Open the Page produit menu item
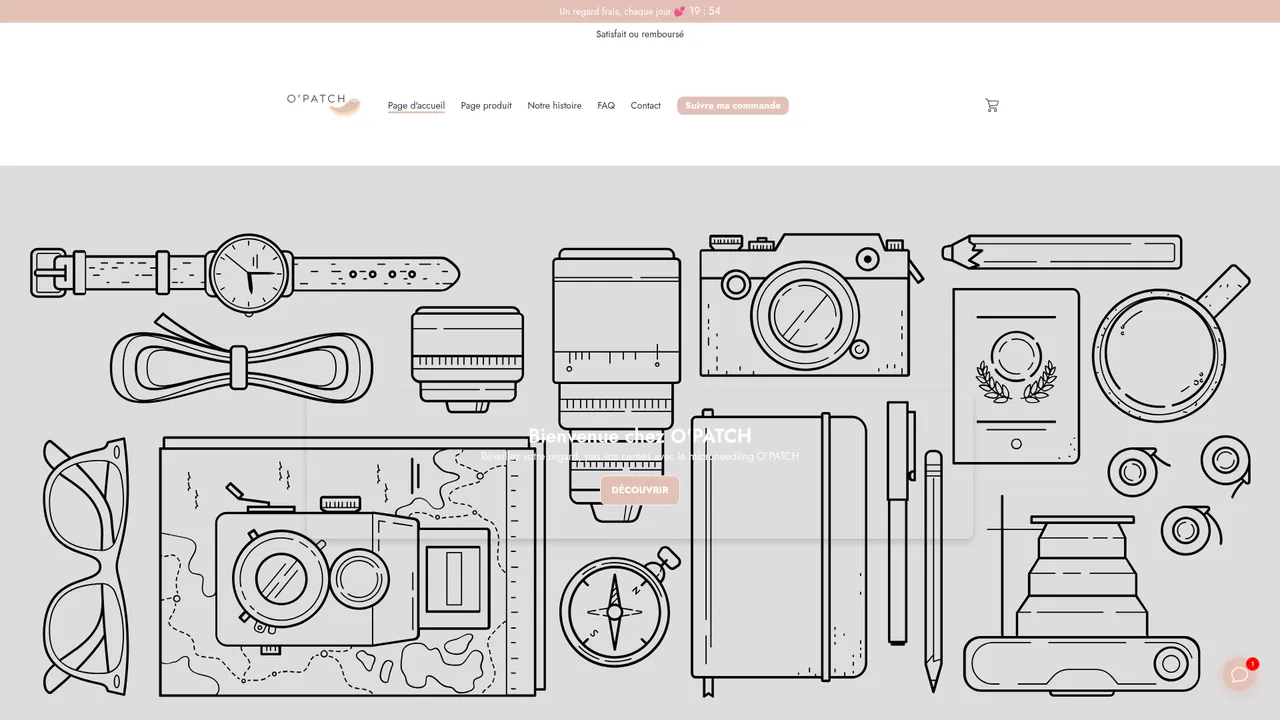The image size is (1280, 720). click(x=486, y=106)
